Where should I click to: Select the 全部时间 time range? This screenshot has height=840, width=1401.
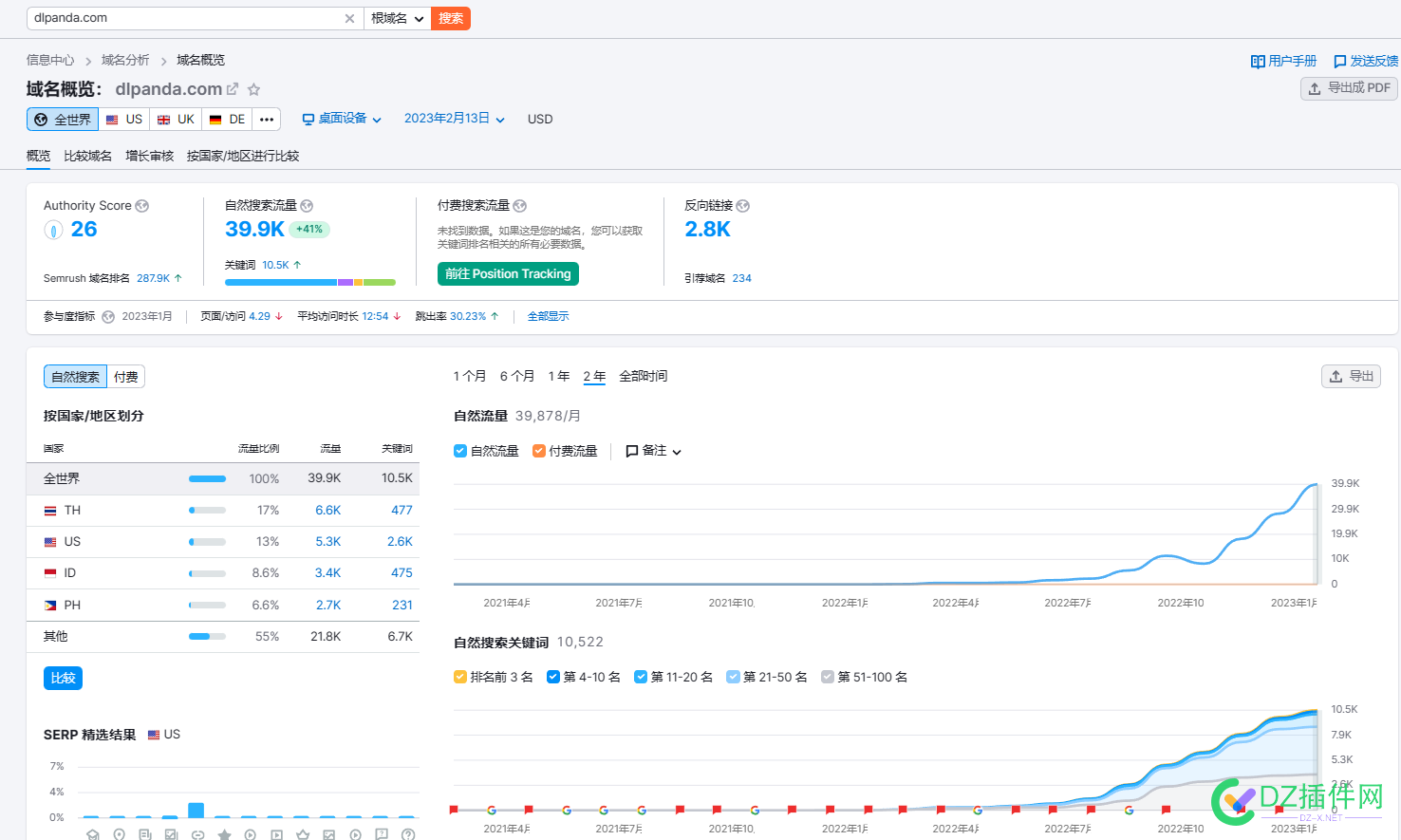[x=644, y=377]
